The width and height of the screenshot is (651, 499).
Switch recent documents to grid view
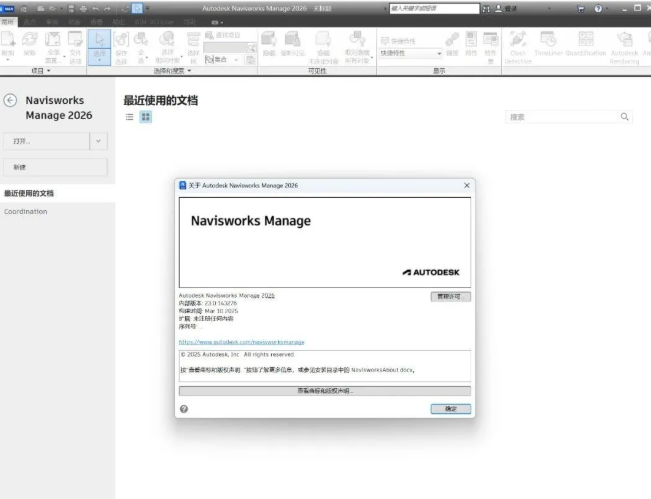[x=145, y=117]
